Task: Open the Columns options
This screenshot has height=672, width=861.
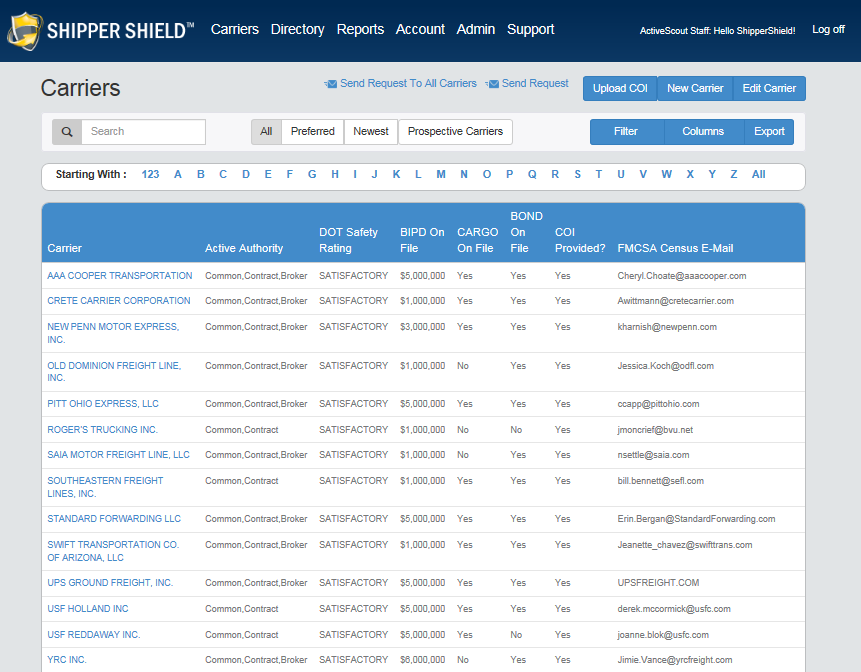Action: point(703,132)
